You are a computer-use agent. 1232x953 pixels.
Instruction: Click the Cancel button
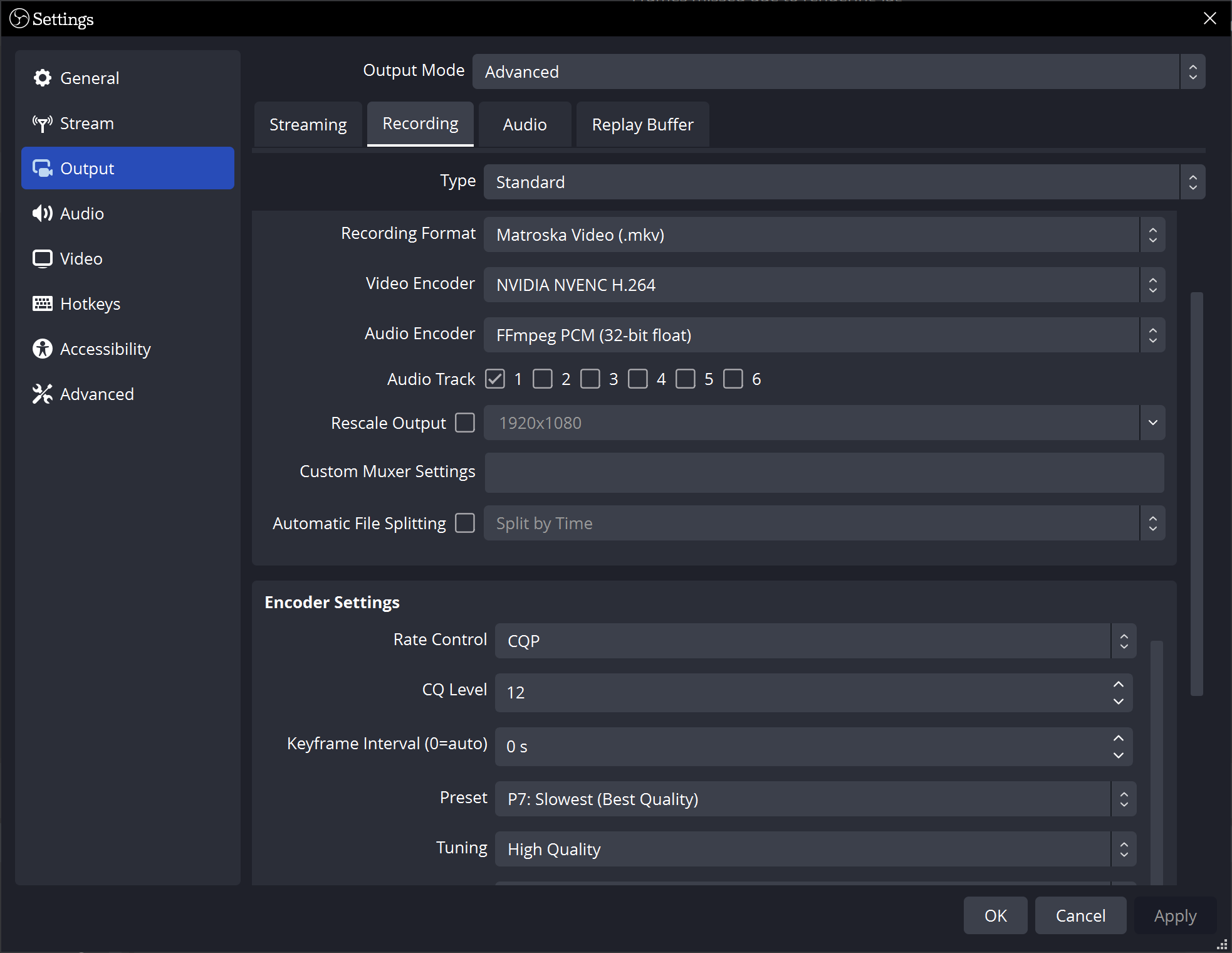1080,915
